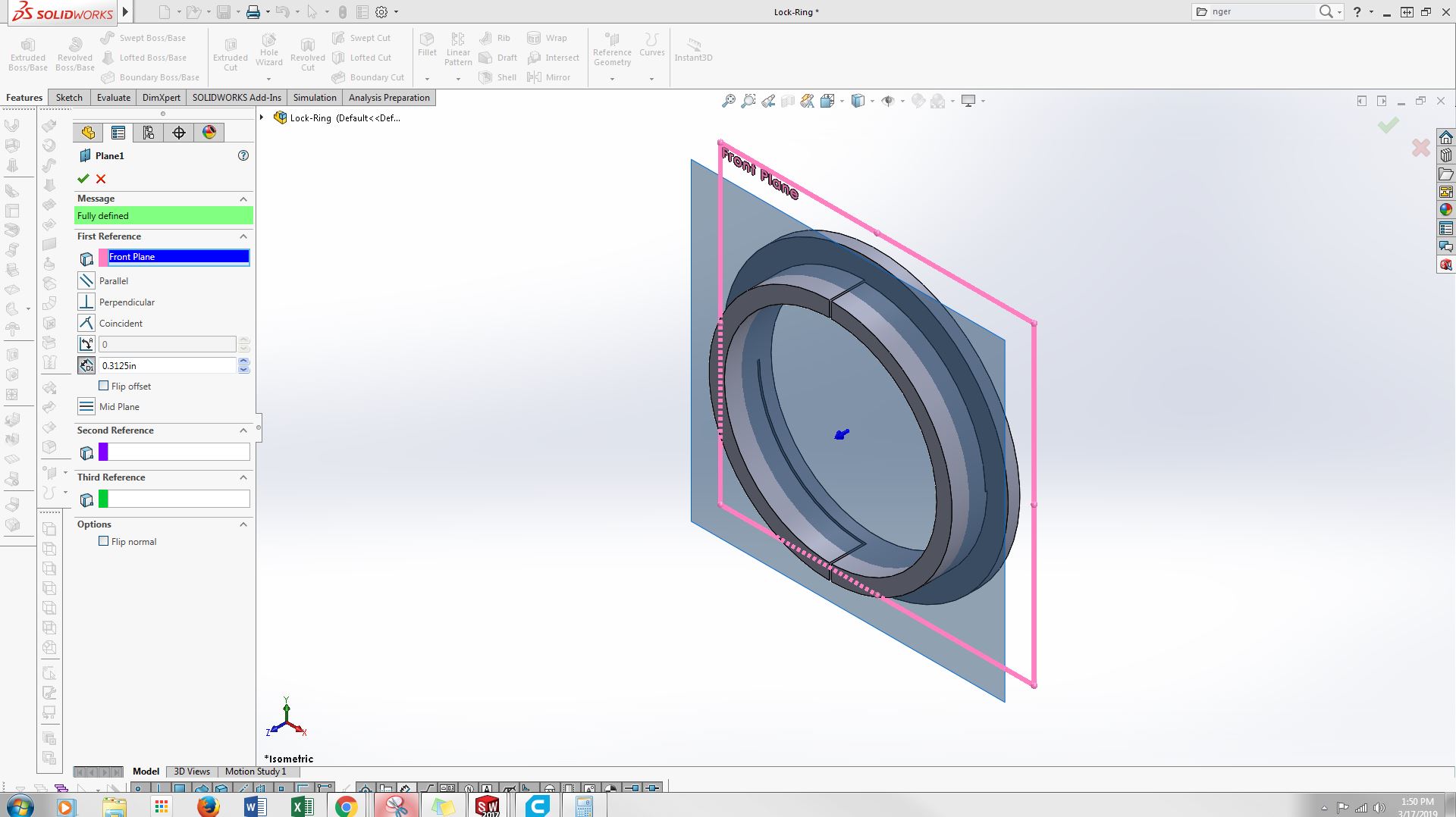The width and height of the screenshot is (1456, 817).
Task: Cancel Plane1 with the red X
Action: pos(101,179)
